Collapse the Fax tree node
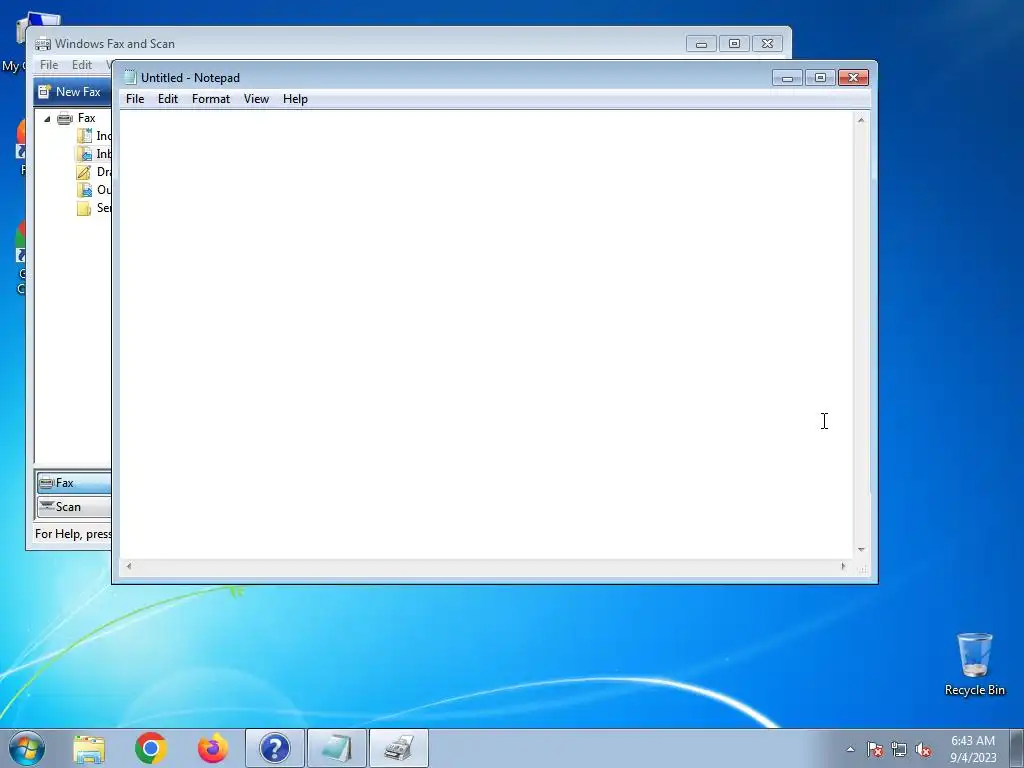Image resolution: width=1024 pixels, height=768 pixels. pyautogui.click(x=47, y=119)
